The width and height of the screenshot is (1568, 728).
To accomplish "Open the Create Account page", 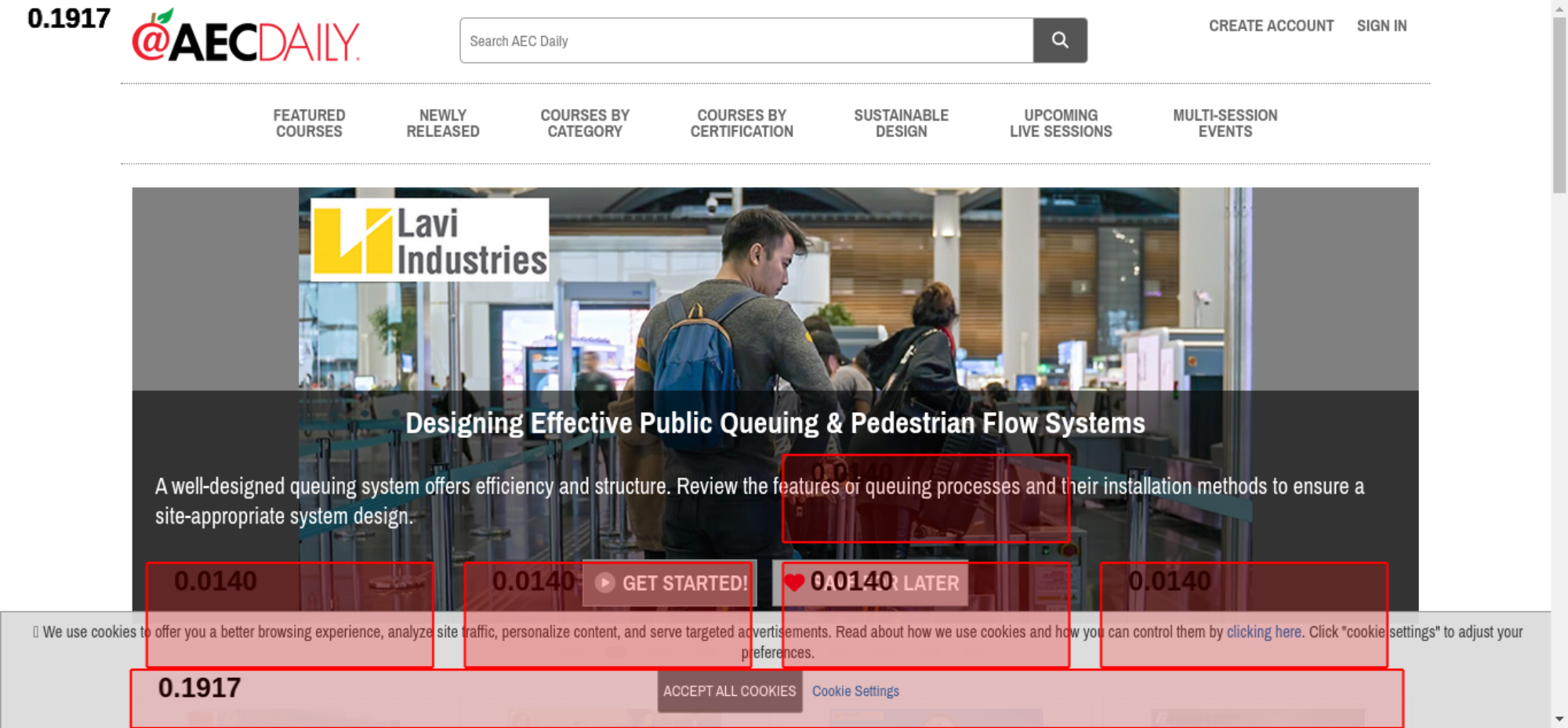I will [1270, 26].
